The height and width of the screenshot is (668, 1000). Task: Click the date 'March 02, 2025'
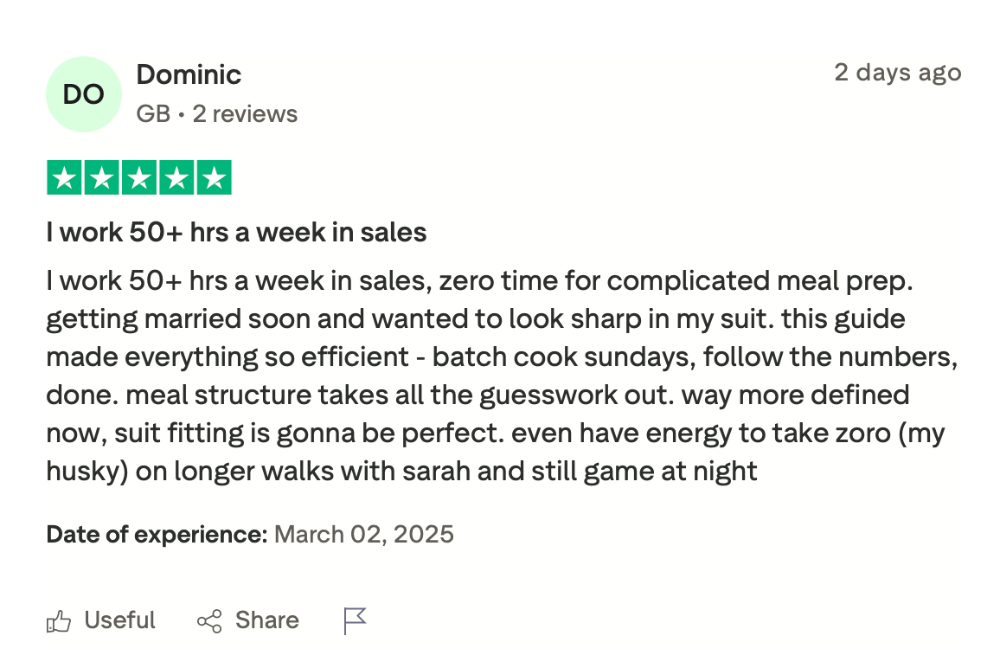tap(364, 534)
